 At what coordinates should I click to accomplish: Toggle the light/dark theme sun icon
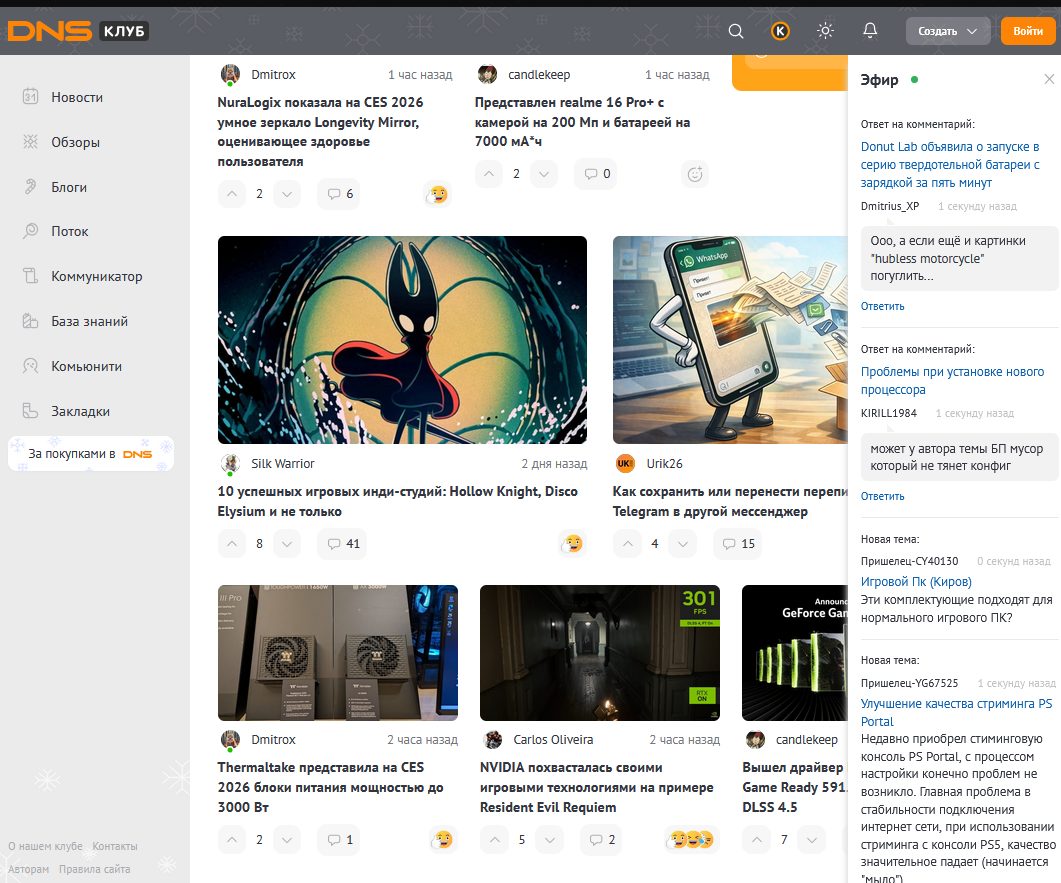[825, 31]
